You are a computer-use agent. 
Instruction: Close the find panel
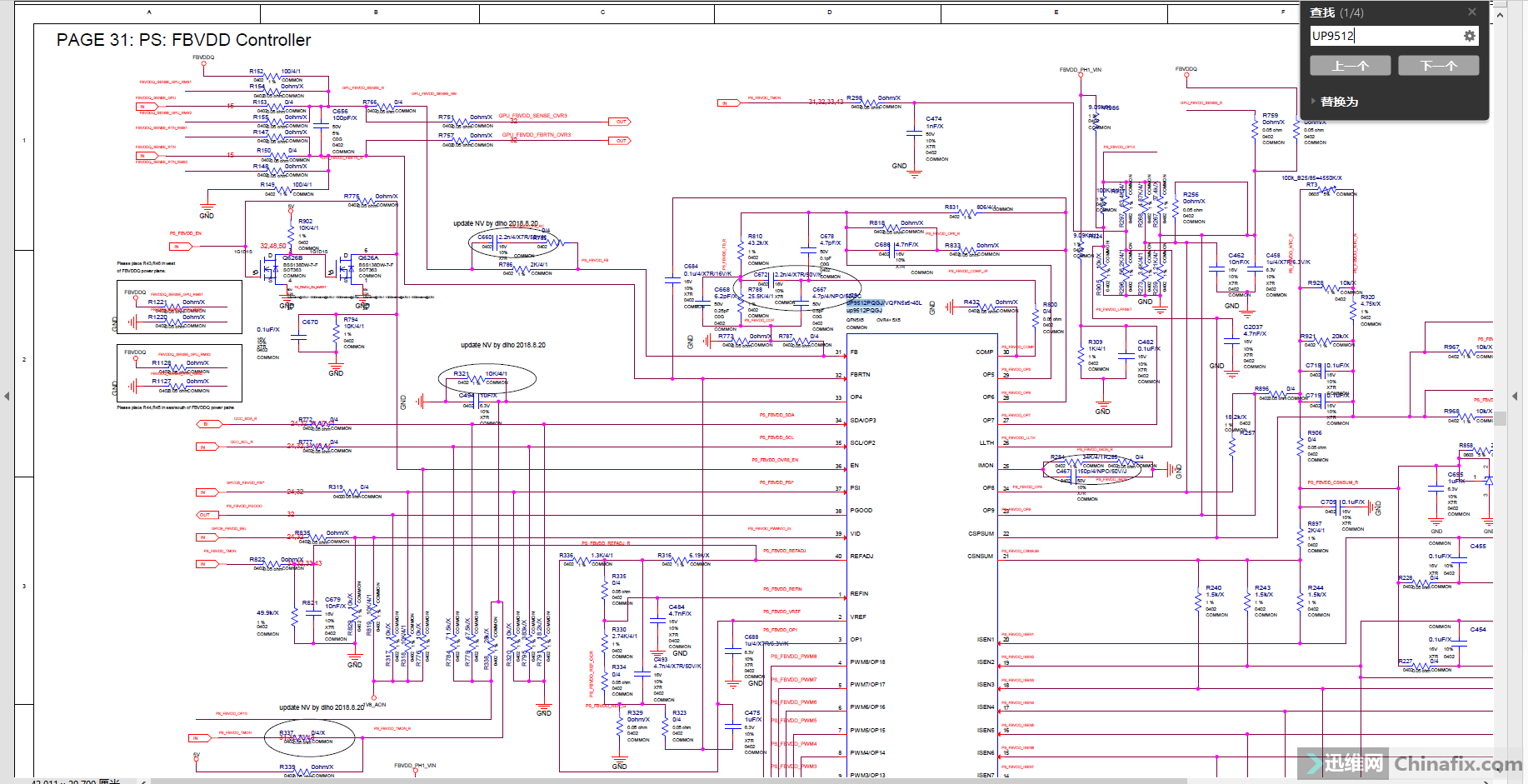click(1471, 12)
